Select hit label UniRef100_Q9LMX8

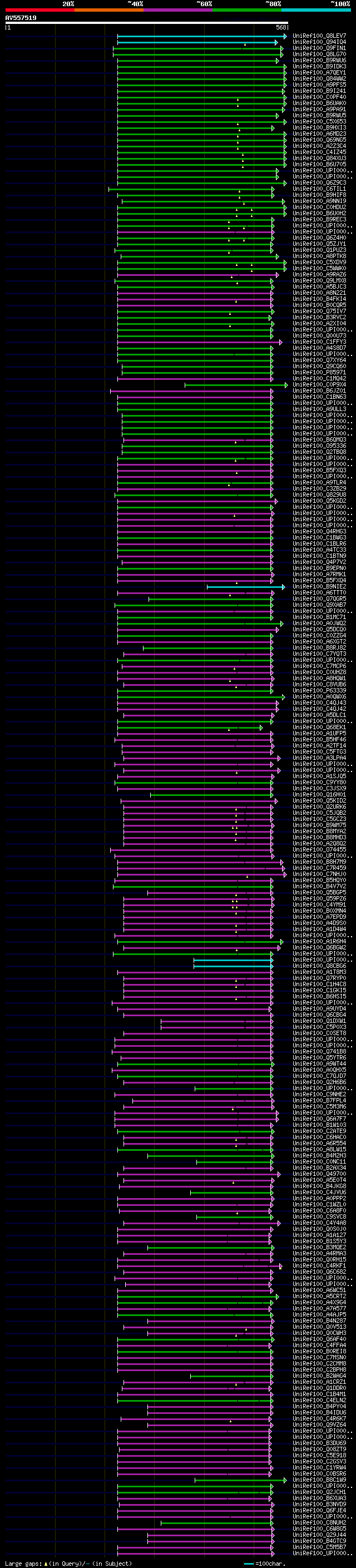click(319, 280)
